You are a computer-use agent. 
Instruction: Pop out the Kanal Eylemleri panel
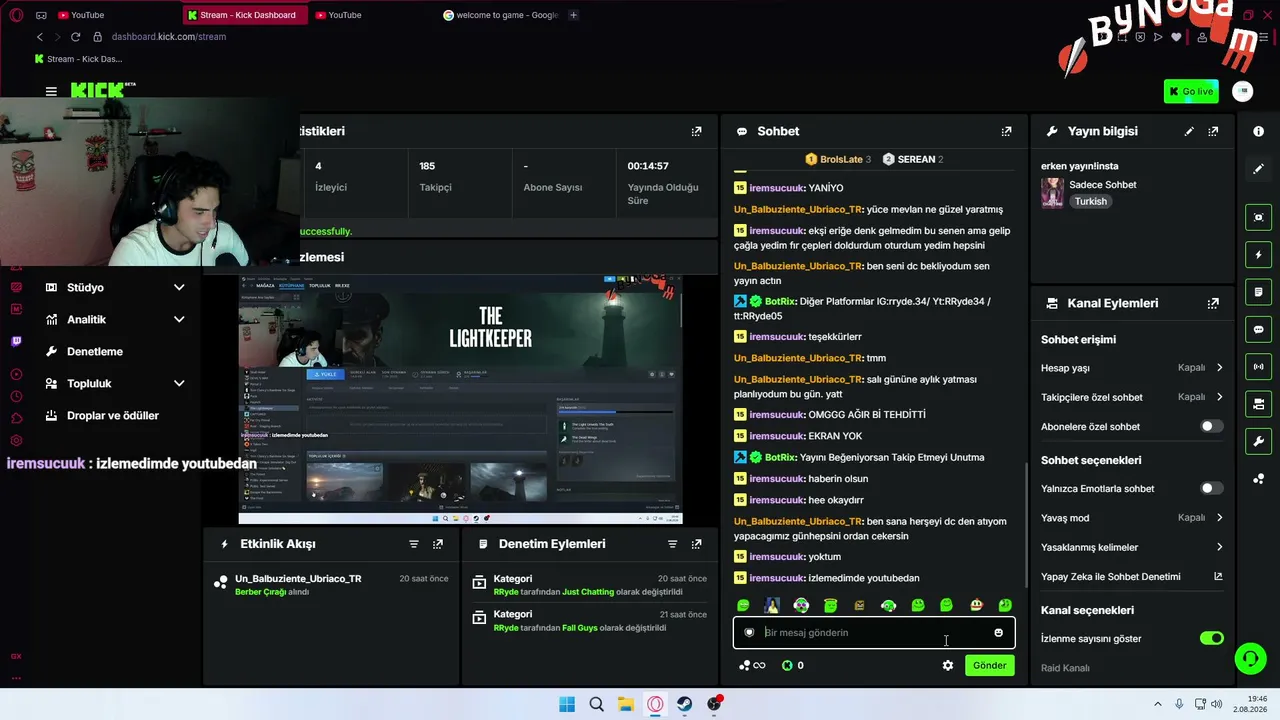coord(1213,303)
